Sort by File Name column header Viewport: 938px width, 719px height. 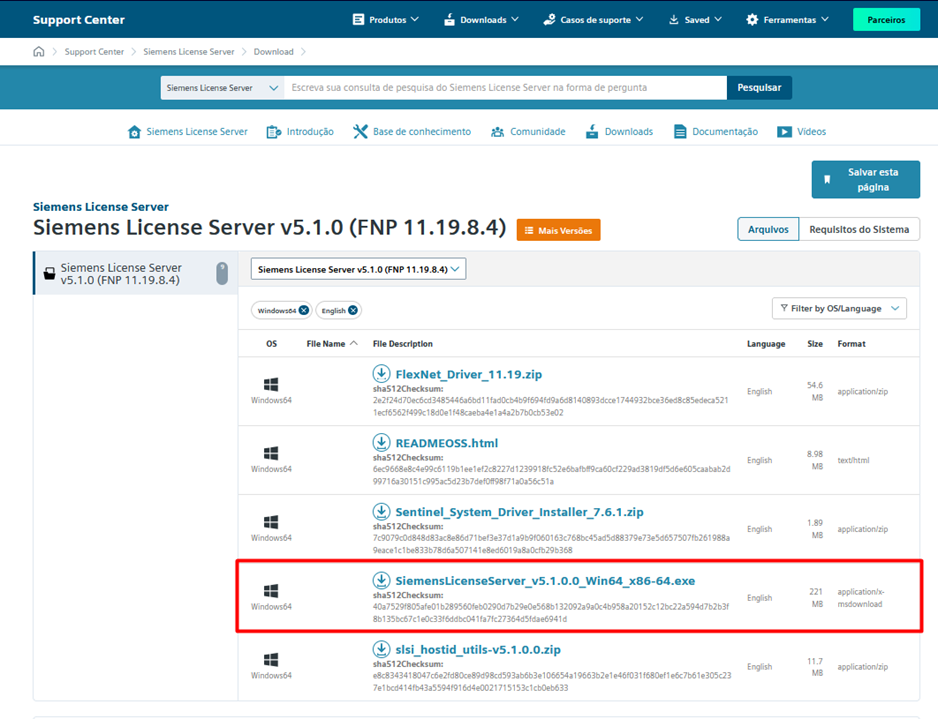[x=326, y=344]
